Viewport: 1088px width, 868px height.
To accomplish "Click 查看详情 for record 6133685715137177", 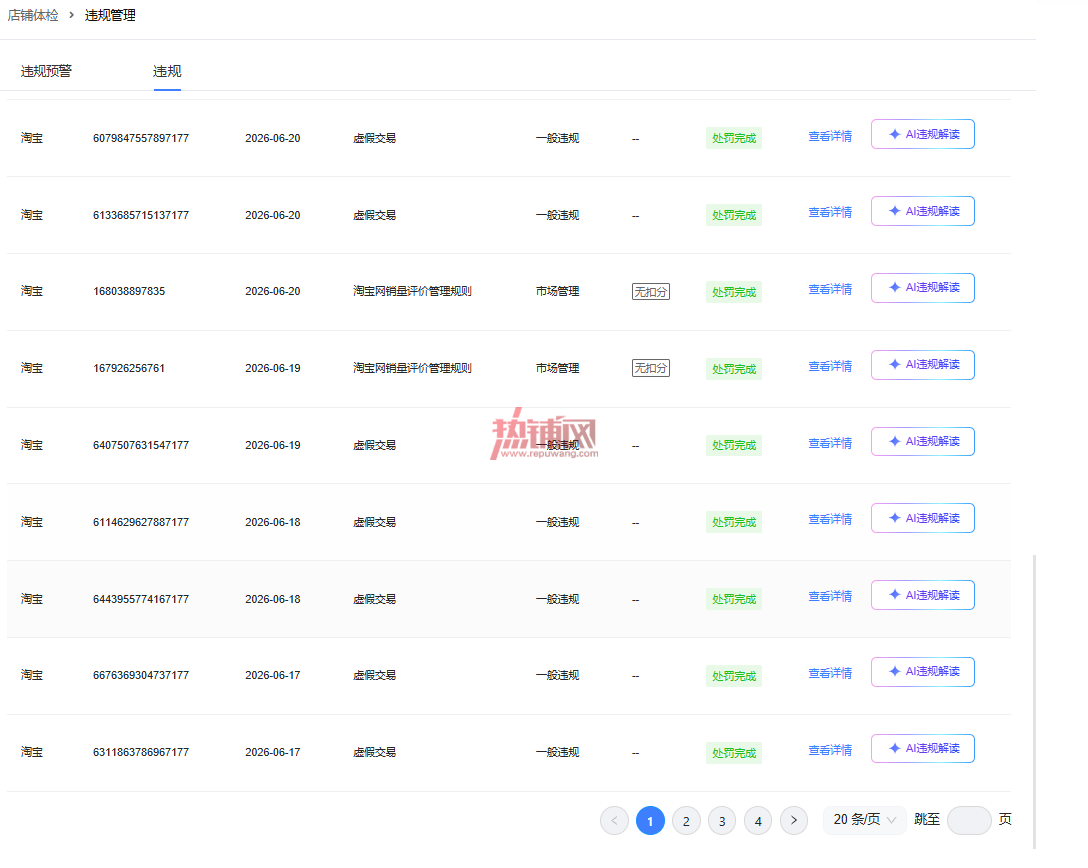I will coord(830,212).
